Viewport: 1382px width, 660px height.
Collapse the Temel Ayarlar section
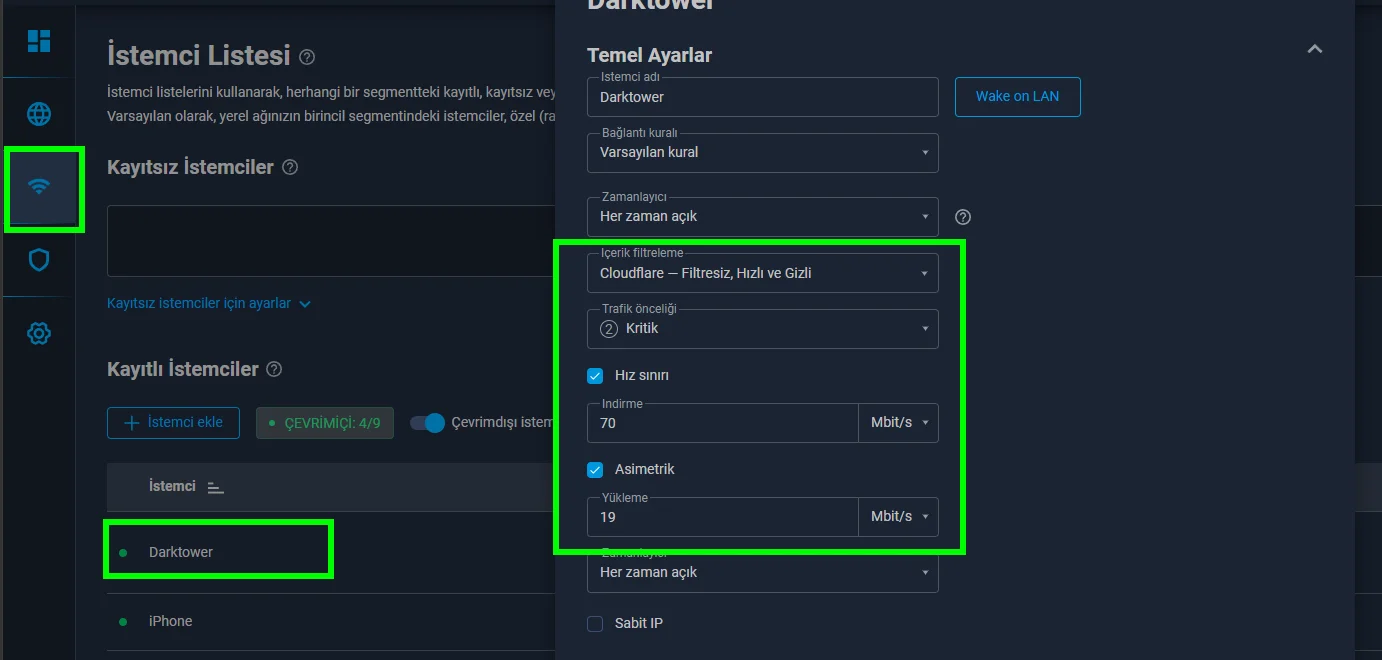coord(1315,49)
